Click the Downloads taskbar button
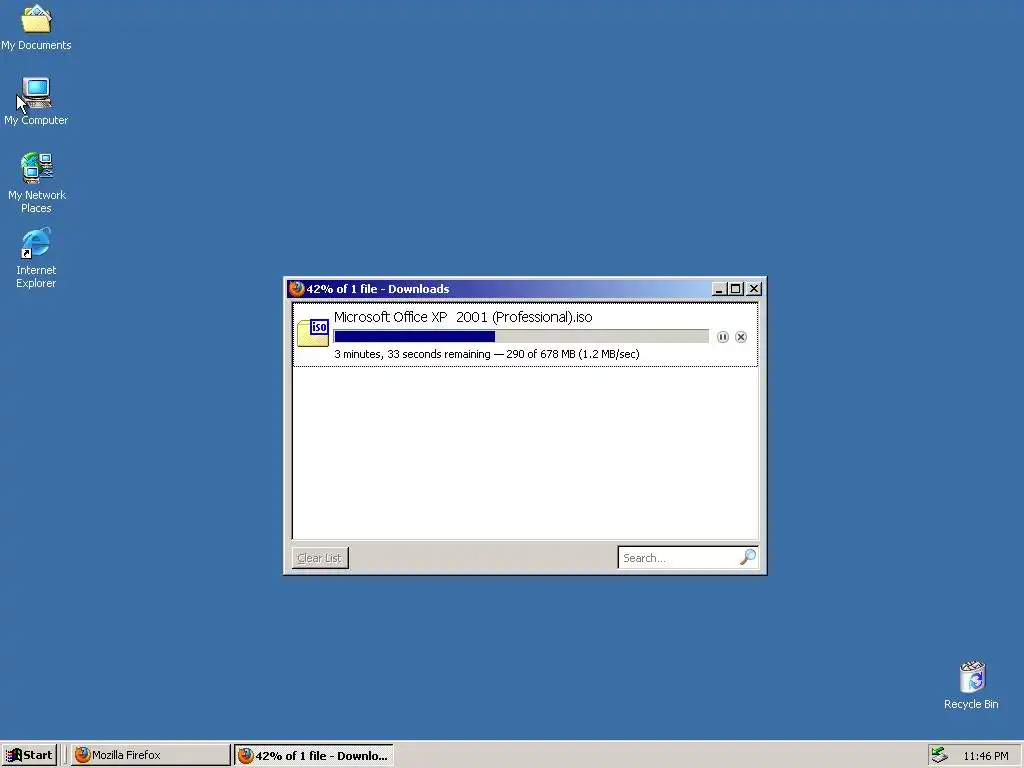The height and width of the screenshot is (768, 1024). click(x=314, y=756)
